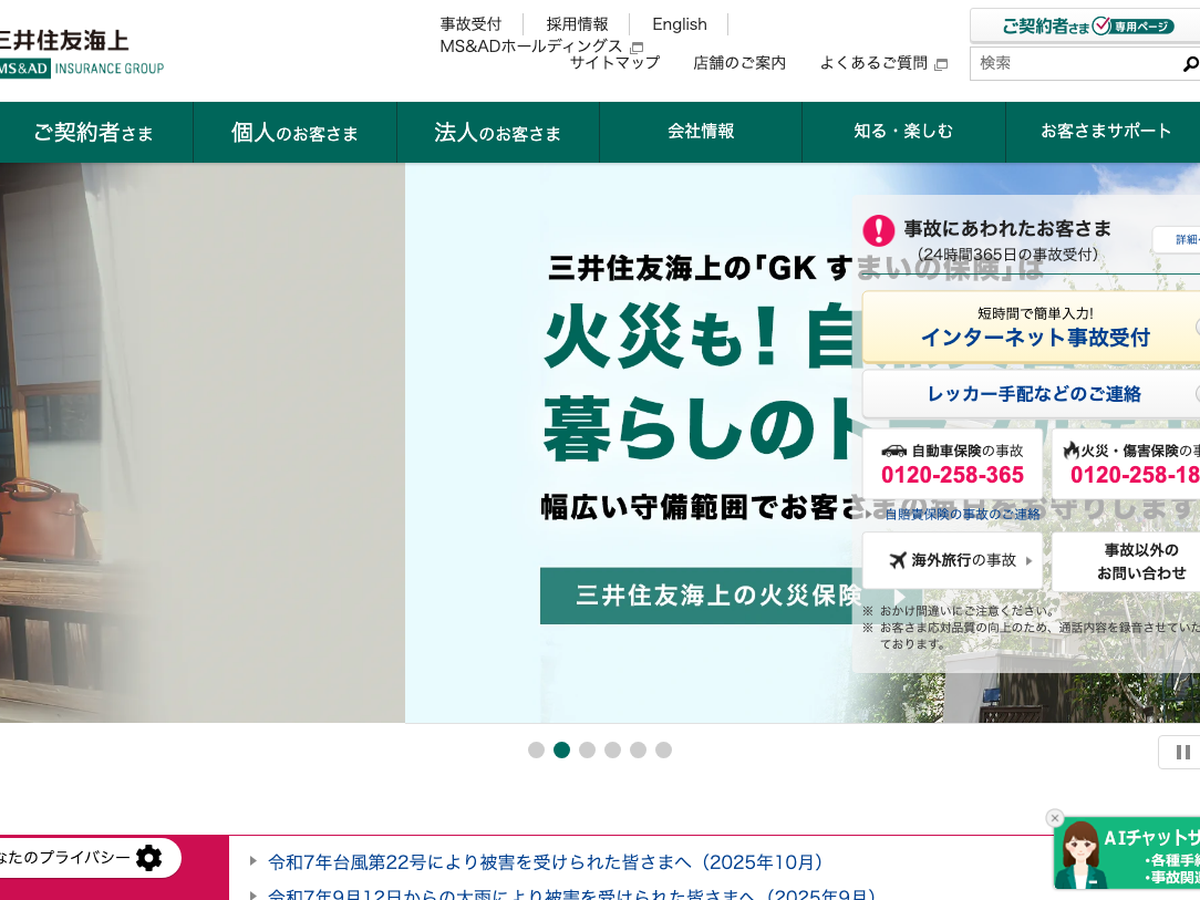Screen dimensions: 1200x900
Task: Expand the 法人のお客さま navigation menu
Action: click(498, 132)
